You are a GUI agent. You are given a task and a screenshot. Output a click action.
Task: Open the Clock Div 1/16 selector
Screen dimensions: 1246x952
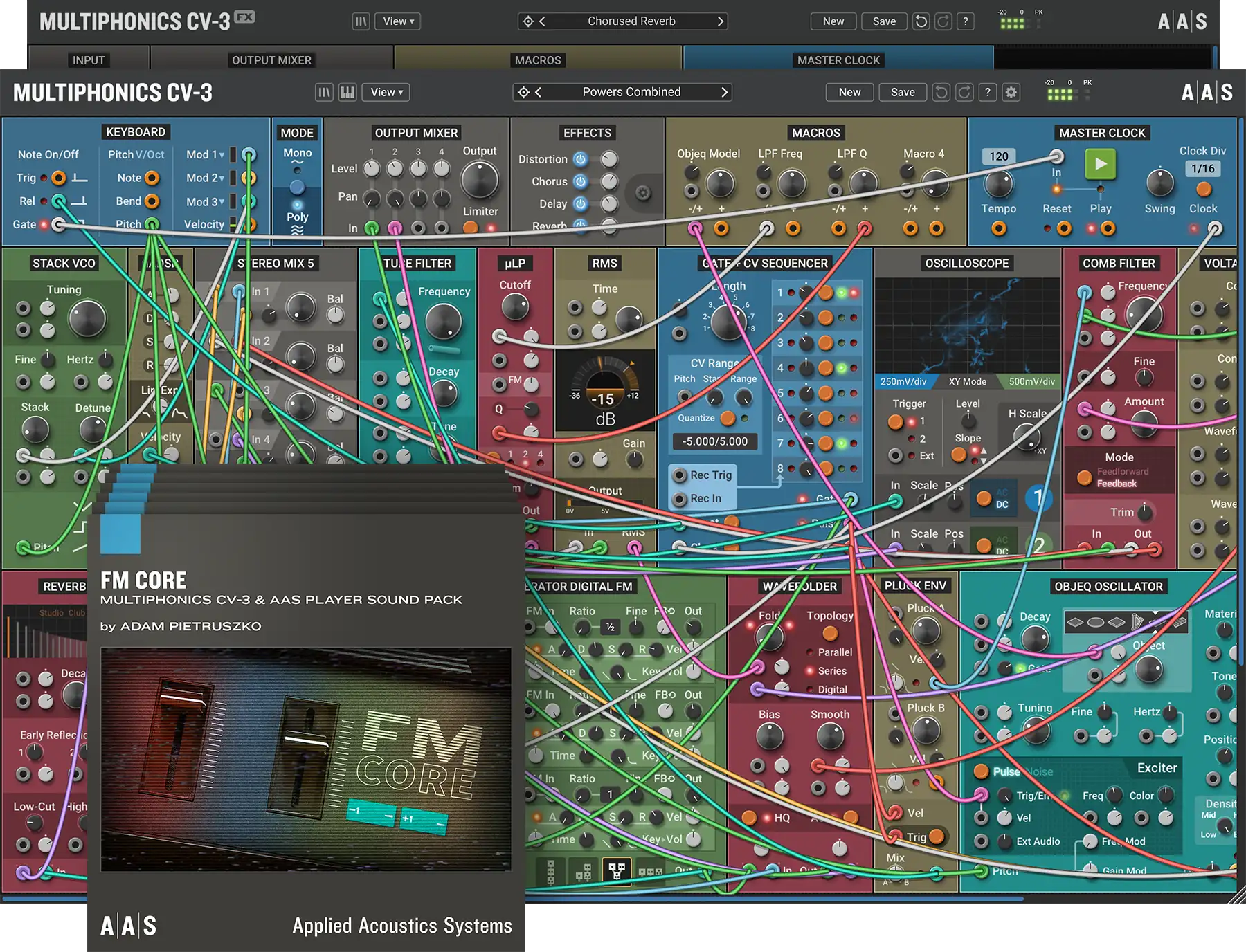[x=1202, y=170]
